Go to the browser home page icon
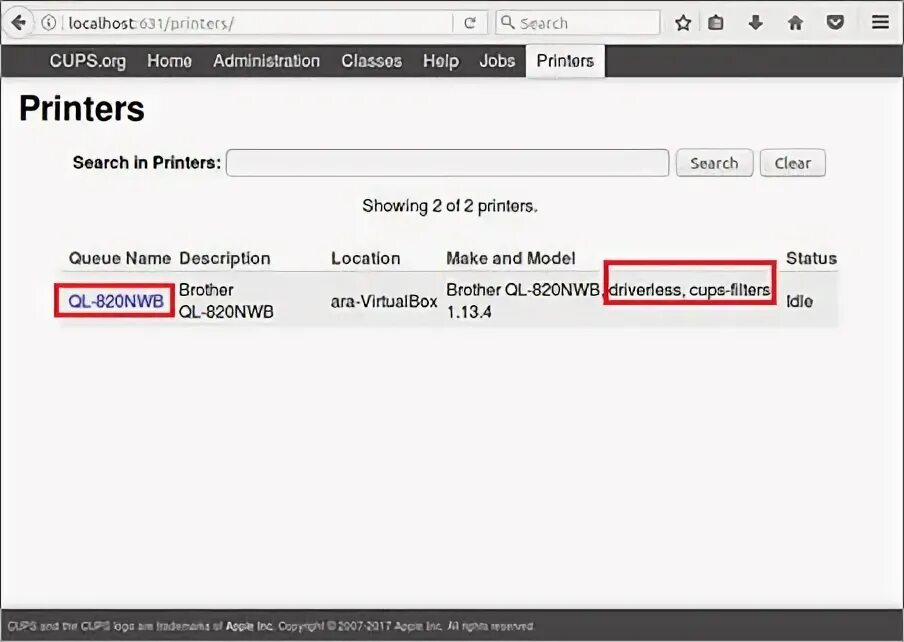The height and width of the screenshot is (642, 904). point(796,23)
